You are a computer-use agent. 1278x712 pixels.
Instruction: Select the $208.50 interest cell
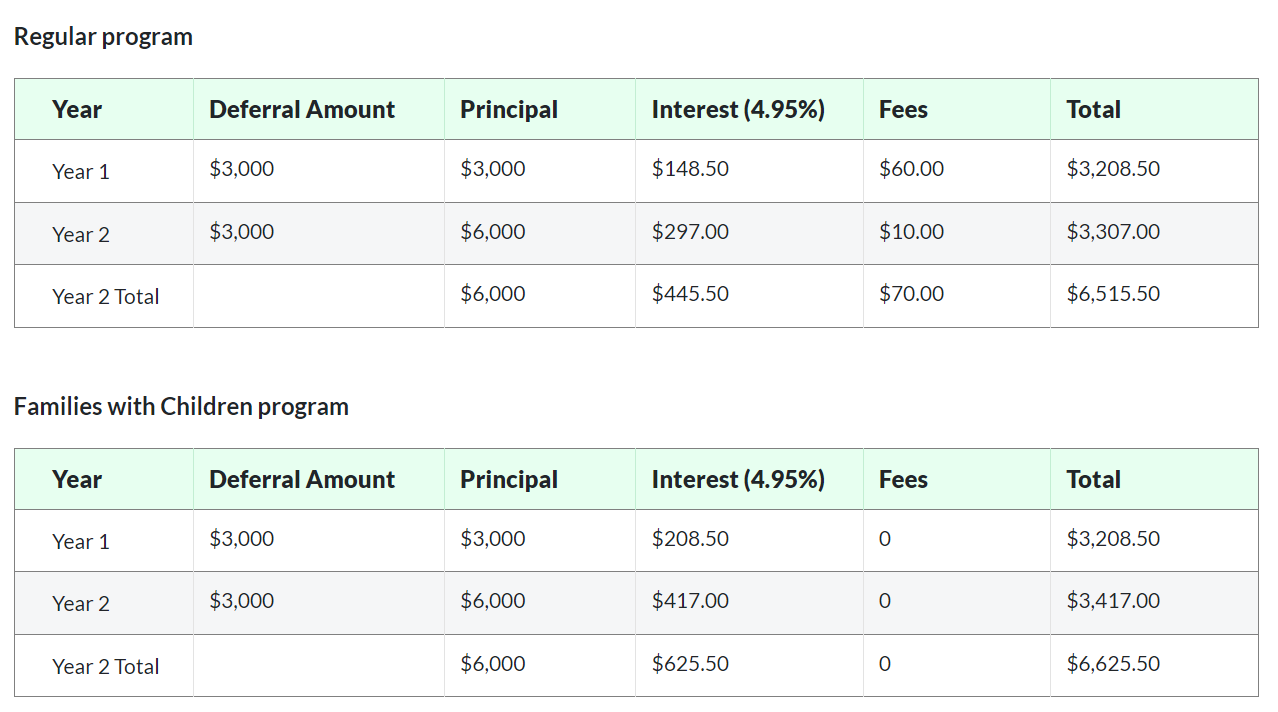(x=690, y=539)
